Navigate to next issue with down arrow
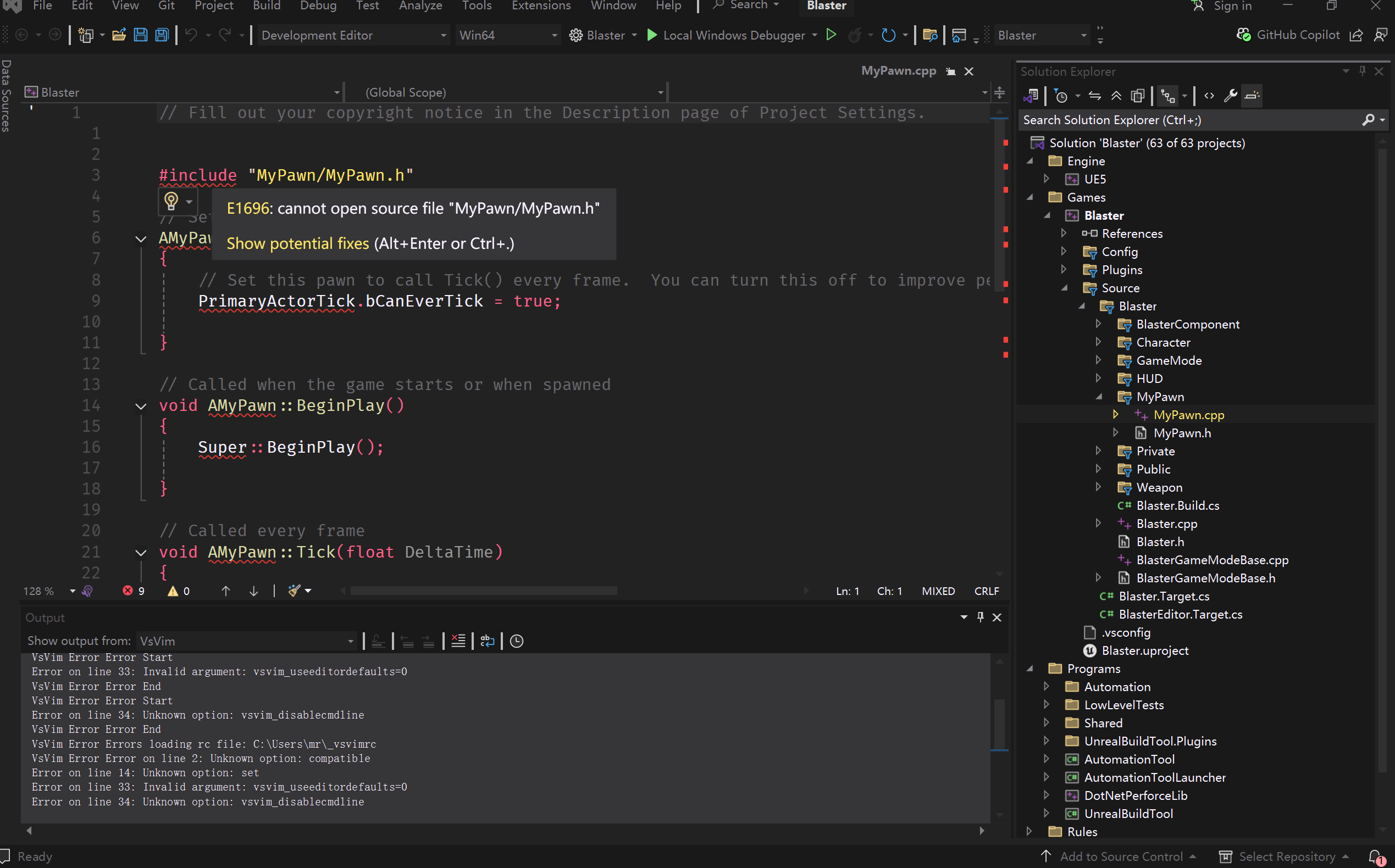Screen dimensions: 1395x868 pyautogui.click(x=253, y=591)
